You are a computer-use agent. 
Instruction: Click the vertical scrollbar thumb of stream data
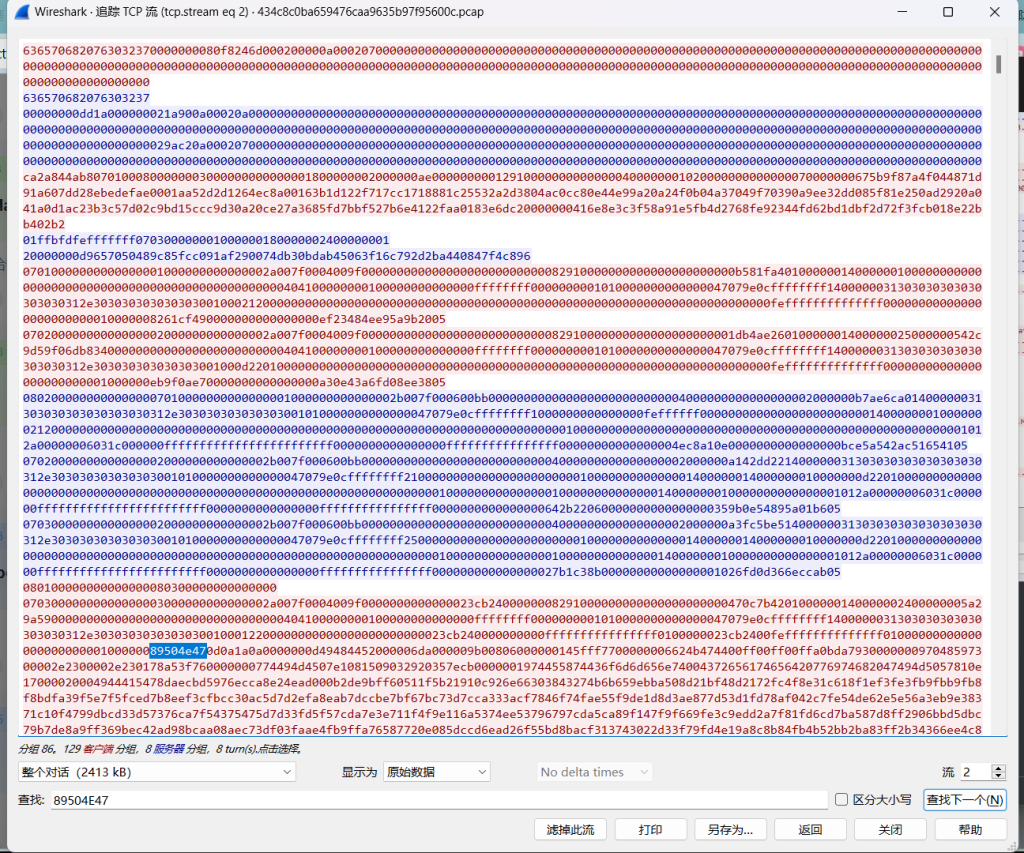(997, 64)
